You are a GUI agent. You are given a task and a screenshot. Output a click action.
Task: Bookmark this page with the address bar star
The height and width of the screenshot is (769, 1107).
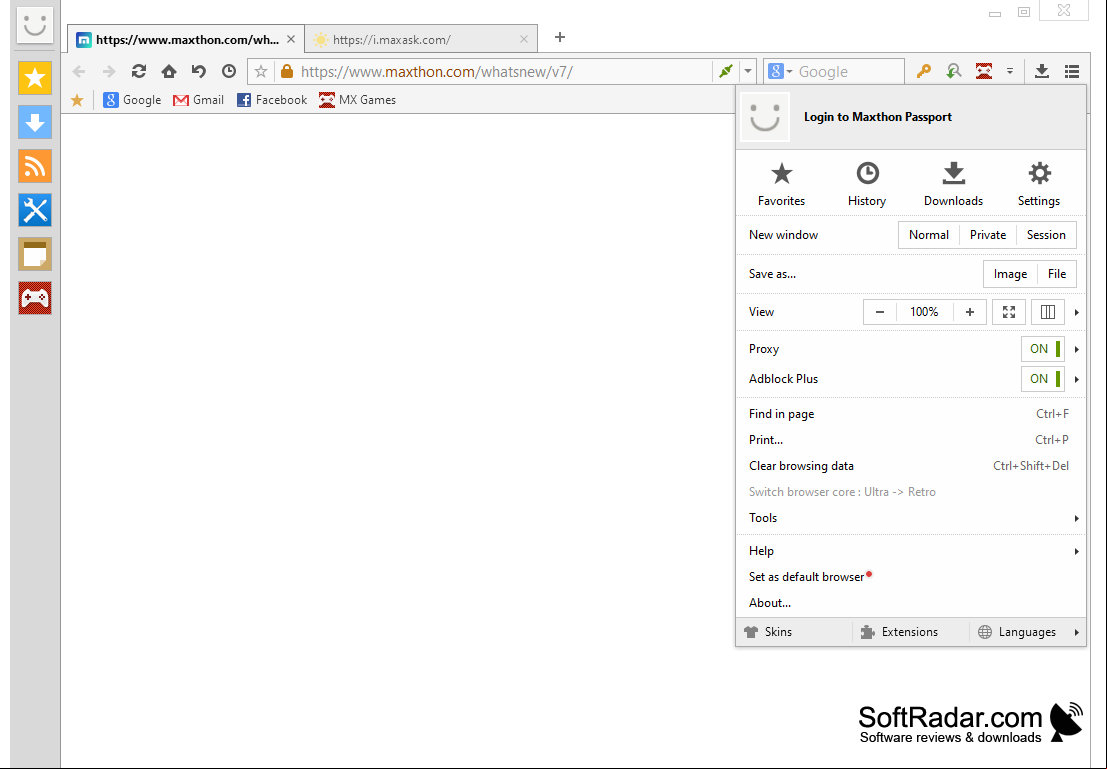261,71
